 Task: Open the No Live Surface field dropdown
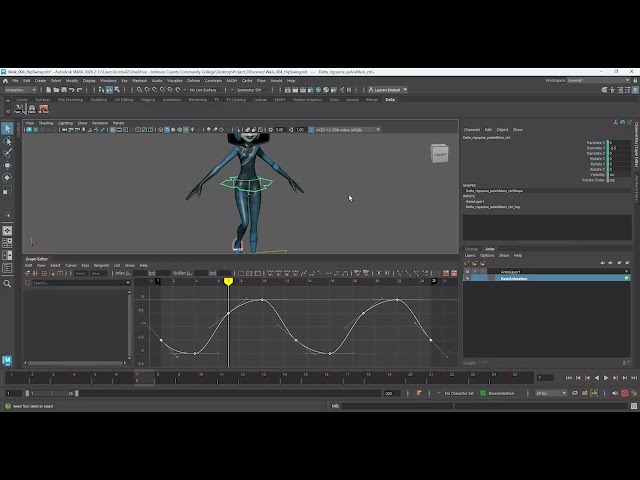click(x=203, y=90)
